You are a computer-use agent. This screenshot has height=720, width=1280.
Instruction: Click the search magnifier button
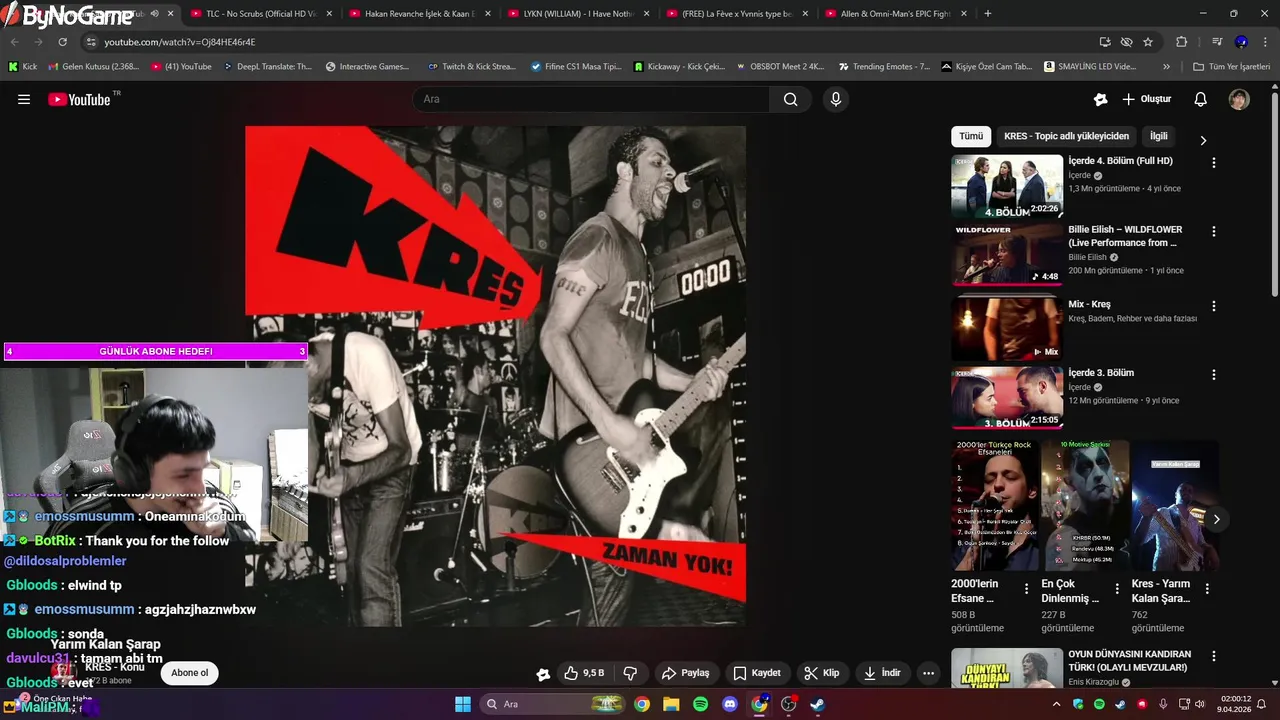tap(791, 99)
